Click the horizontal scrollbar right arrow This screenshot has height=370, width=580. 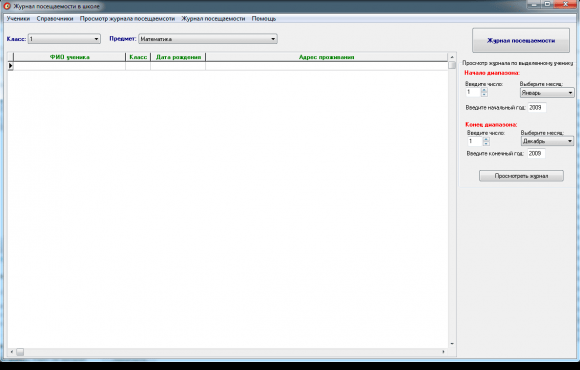[x=444, y=352]
